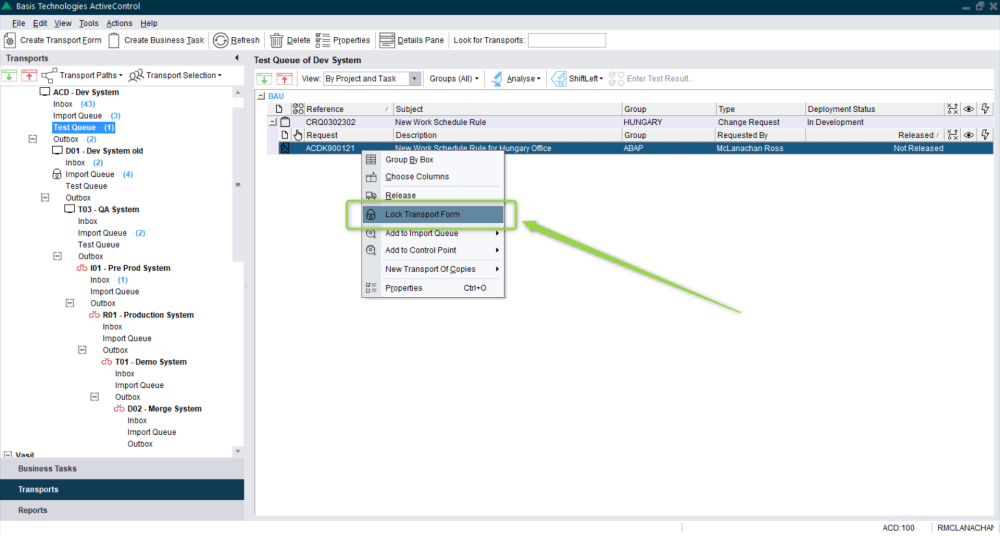Collapse the Outbox node under D01

tap(45, 198)
